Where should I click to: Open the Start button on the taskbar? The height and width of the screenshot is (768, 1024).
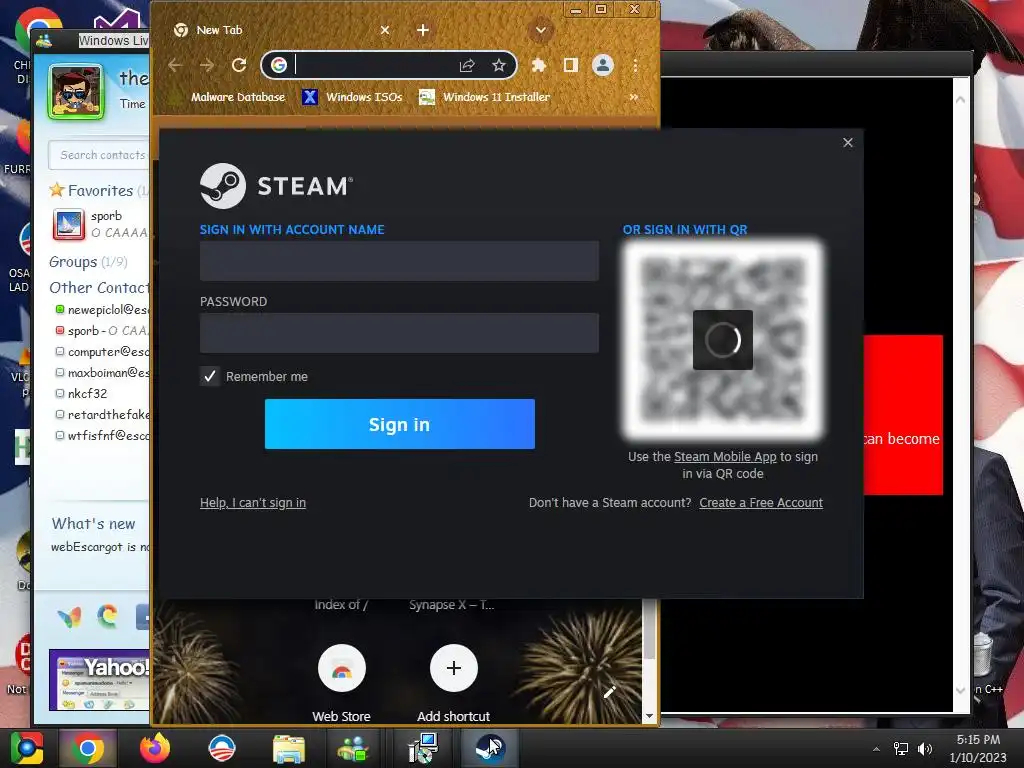point(27,748)
